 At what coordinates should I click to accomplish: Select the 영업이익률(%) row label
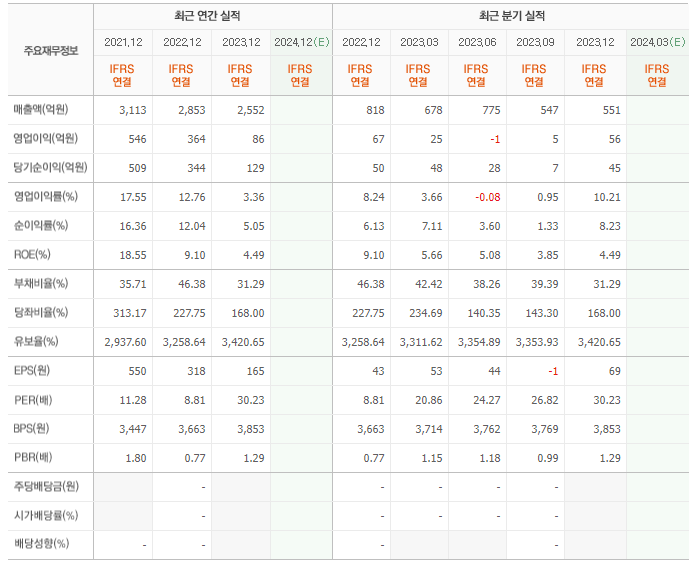[46, 196]
